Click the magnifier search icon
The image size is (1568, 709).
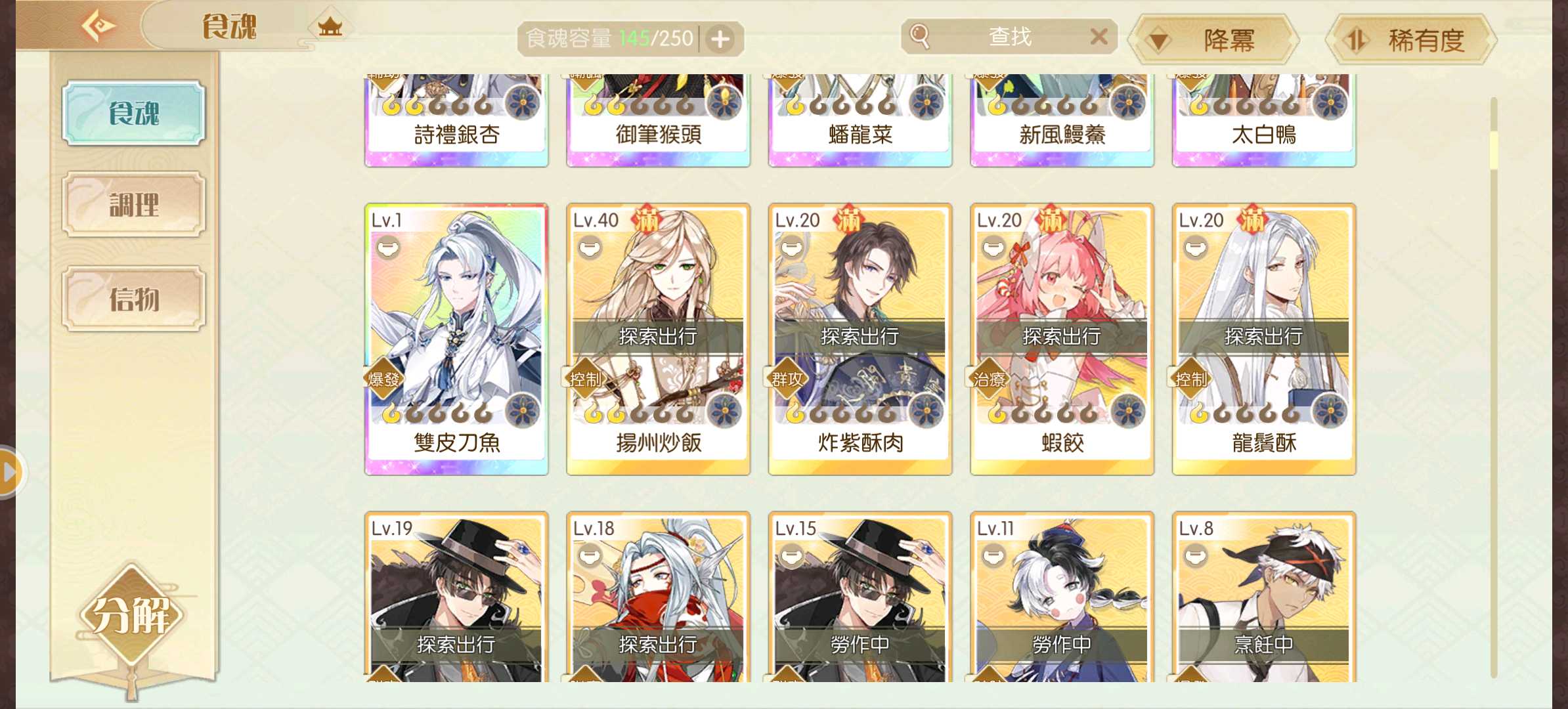[x=920, y=36]
